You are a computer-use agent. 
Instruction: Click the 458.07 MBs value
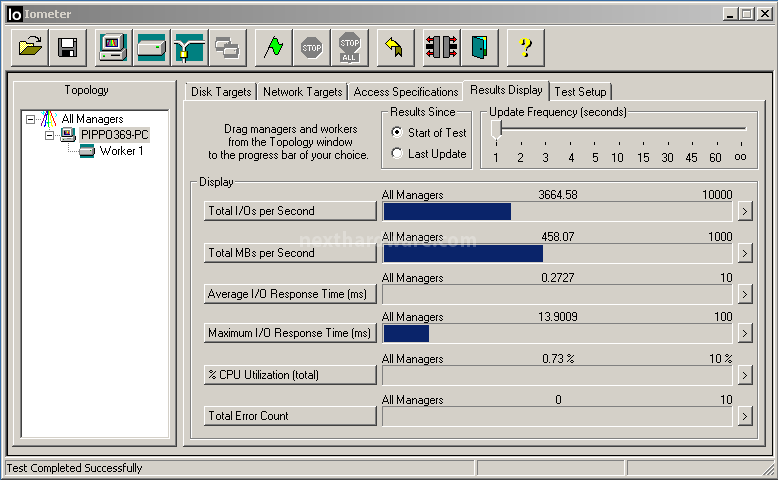pyautogui.click(x=558, y=236)
